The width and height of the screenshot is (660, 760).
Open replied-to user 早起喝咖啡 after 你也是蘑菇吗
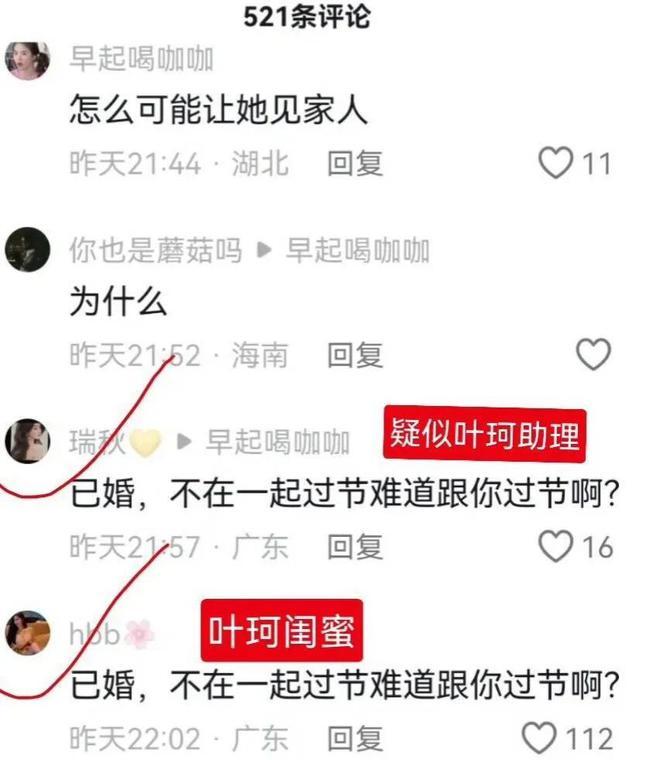(357, 250)
